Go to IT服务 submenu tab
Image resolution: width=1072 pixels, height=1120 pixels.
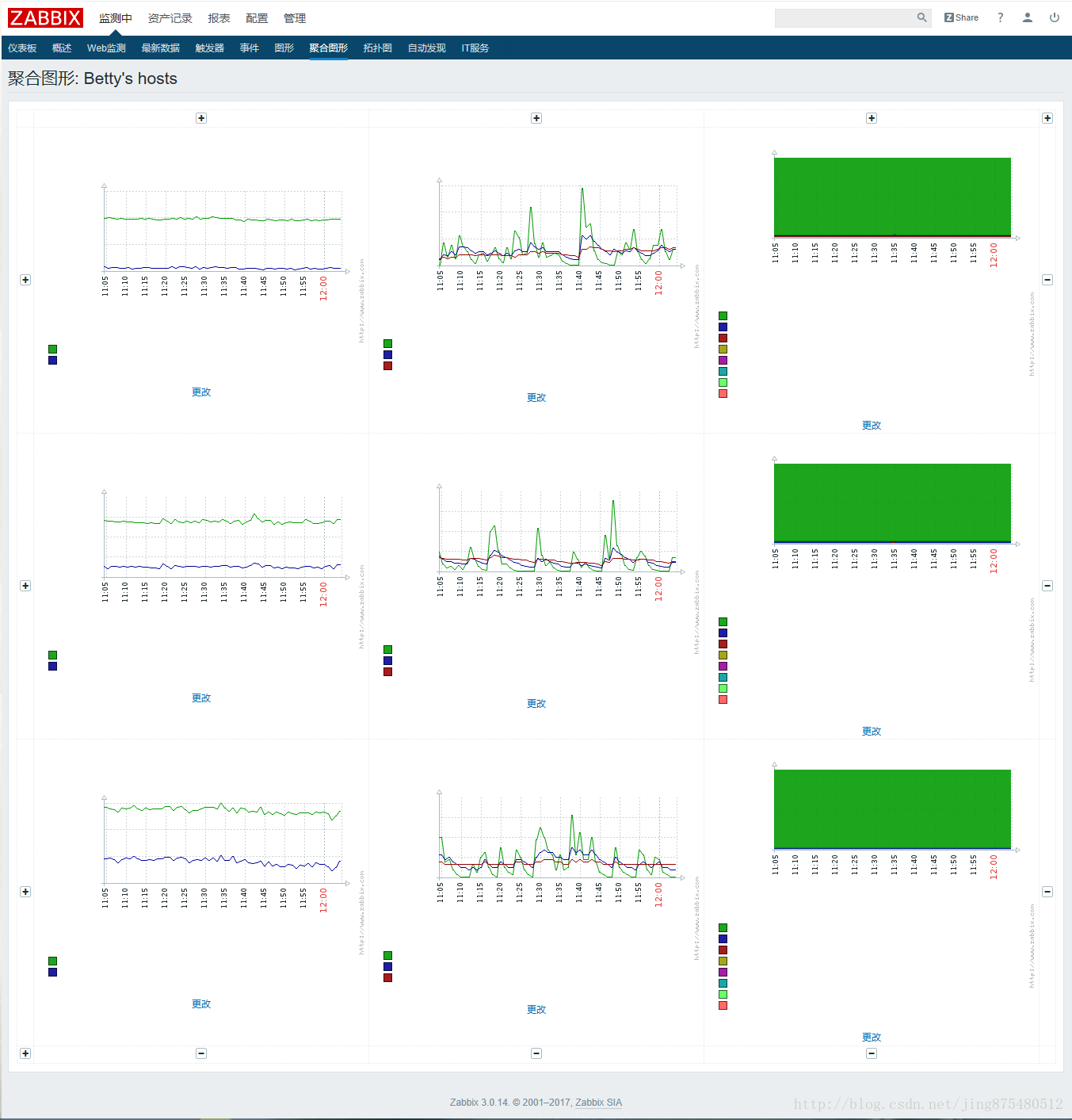[475, 48]
